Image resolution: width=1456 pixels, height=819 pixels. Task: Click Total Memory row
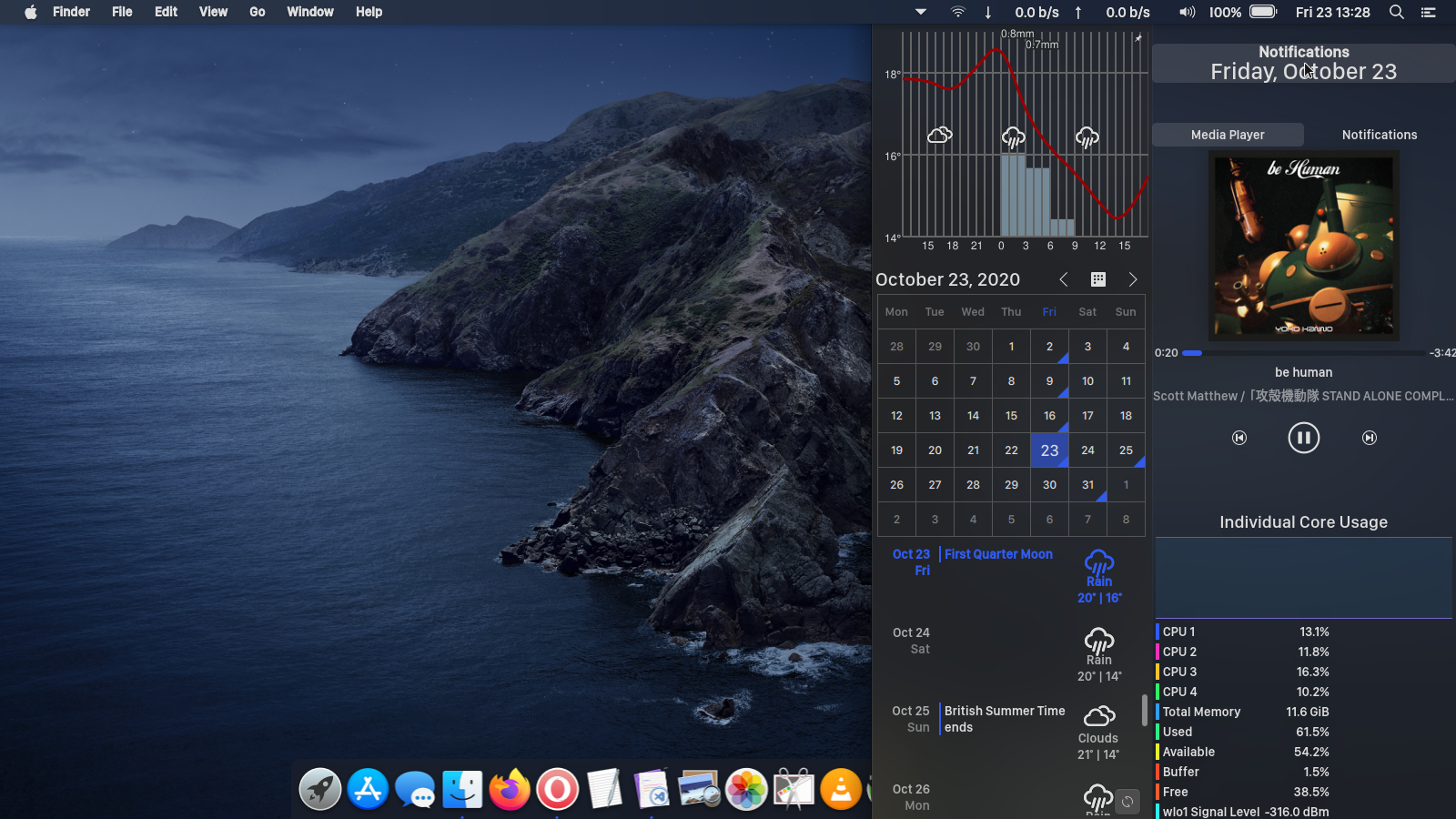pos(1243,712)
